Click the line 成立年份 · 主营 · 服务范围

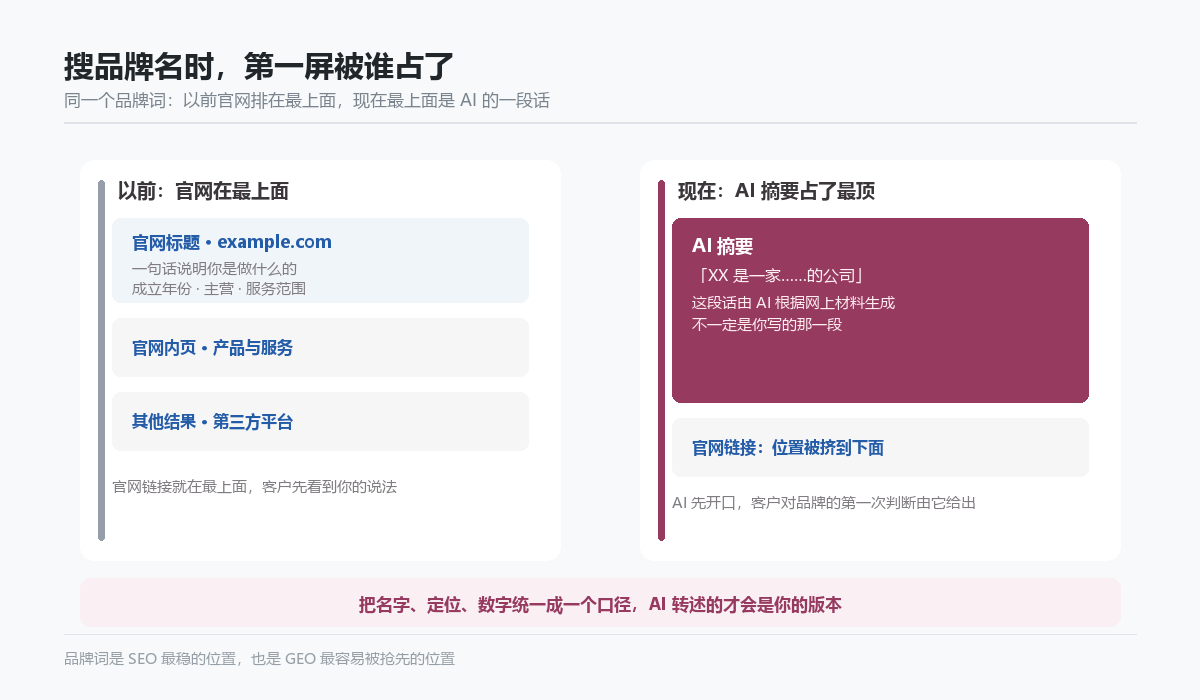coord(219,289)
